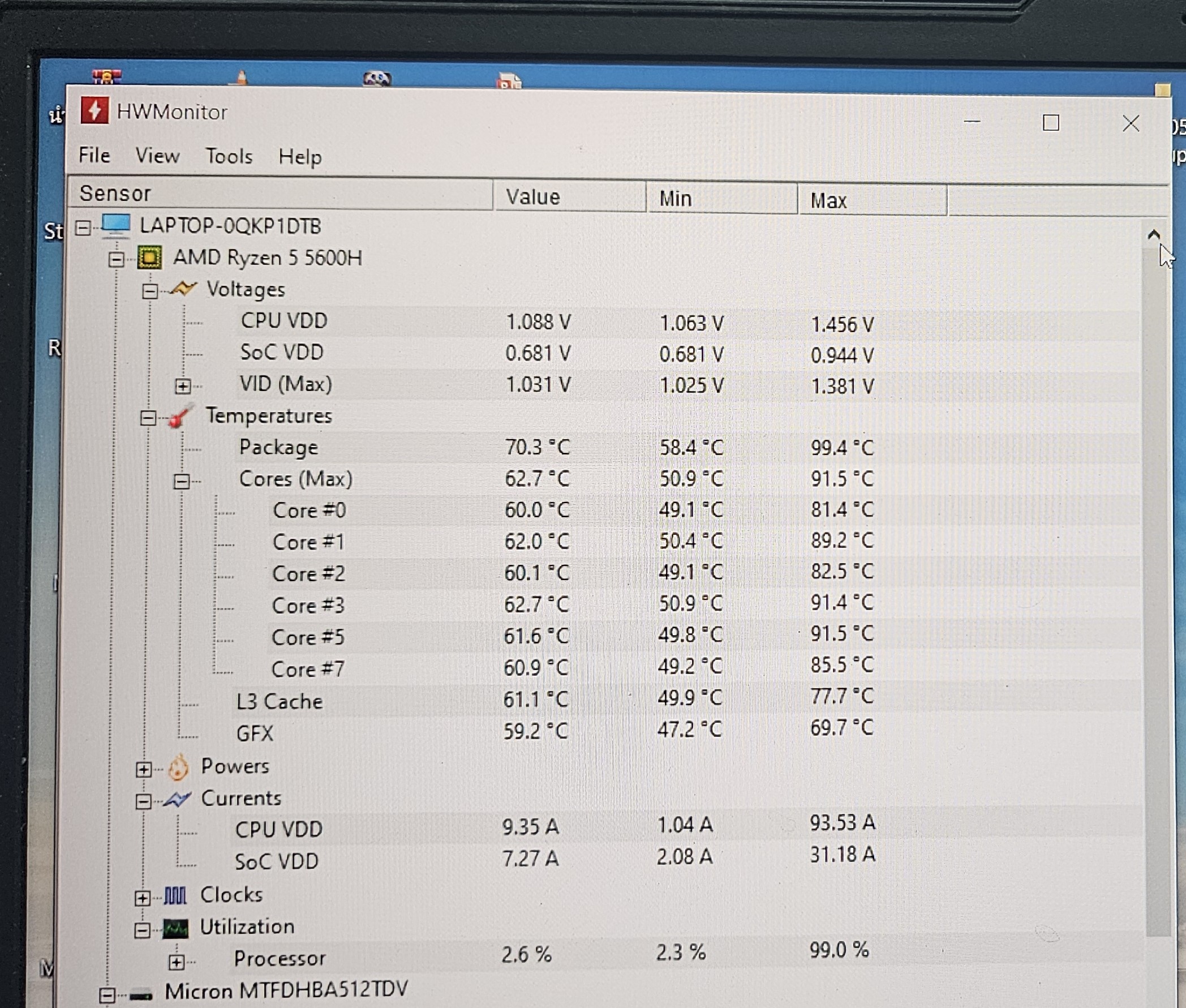Click the Value column header
The height and width of the screenshot is (1008, 1186).
[570, 196]
